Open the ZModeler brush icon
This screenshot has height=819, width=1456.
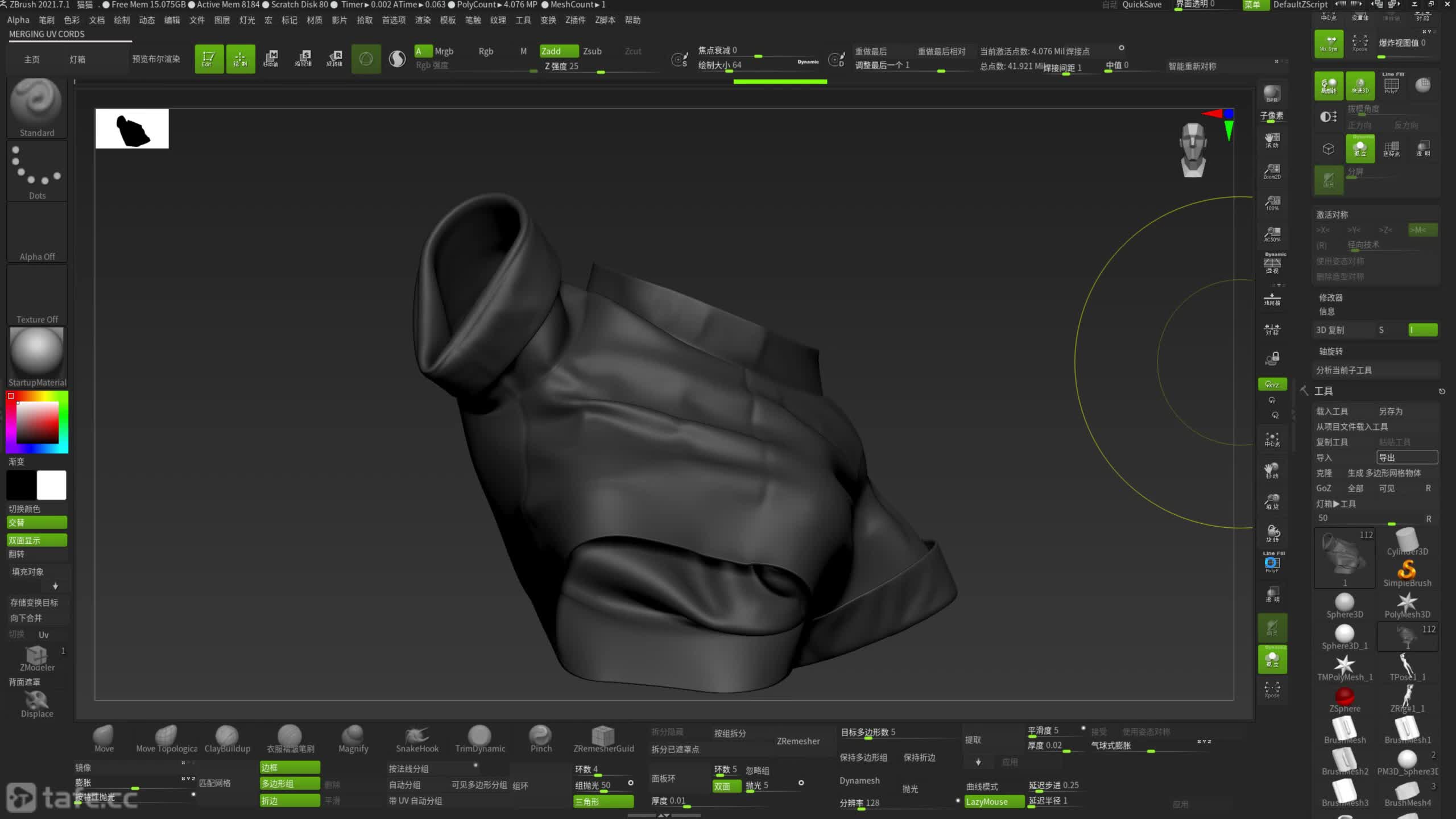[37, 658]
